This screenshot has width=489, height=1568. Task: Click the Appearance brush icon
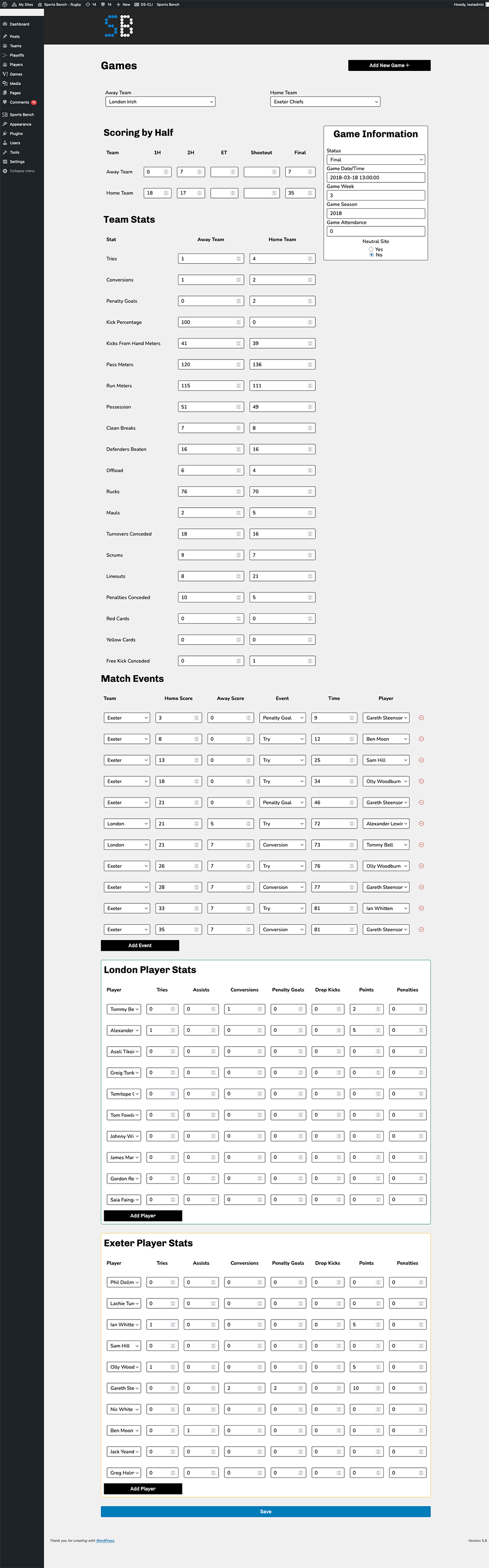[5, 124]
